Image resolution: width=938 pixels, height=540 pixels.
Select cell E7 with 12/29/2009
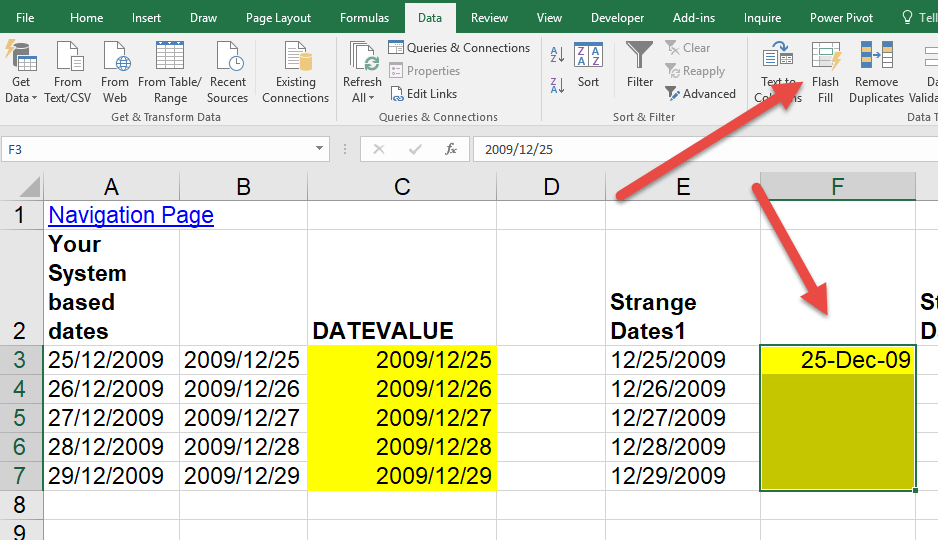click(x=683, y=476)
